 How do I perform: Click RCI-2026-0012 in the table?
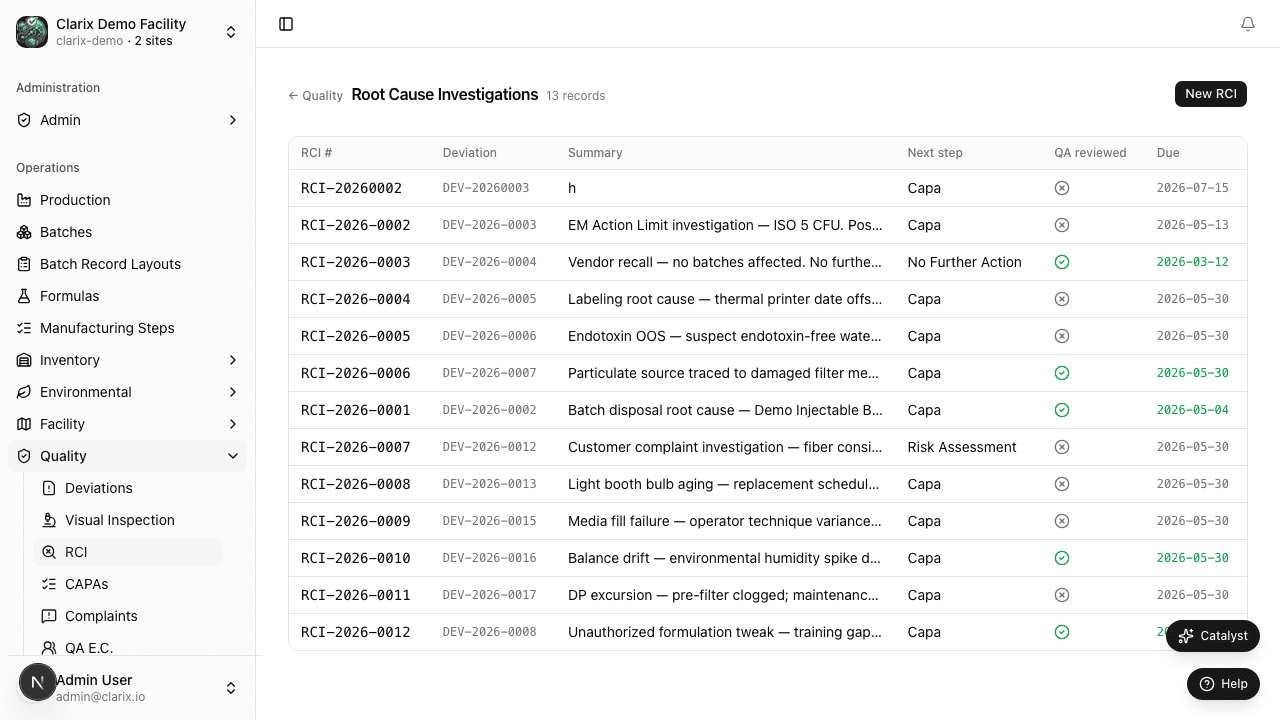coord(355,632)
